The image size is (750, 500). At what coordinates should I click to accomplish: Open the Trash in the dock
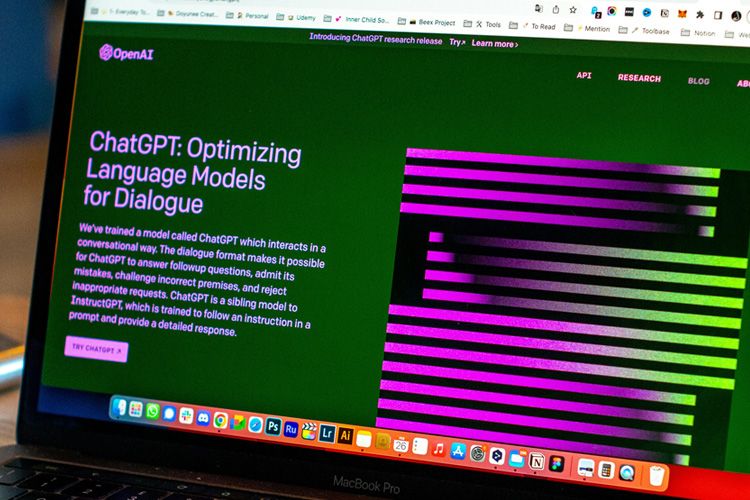(x=657, y=475)
